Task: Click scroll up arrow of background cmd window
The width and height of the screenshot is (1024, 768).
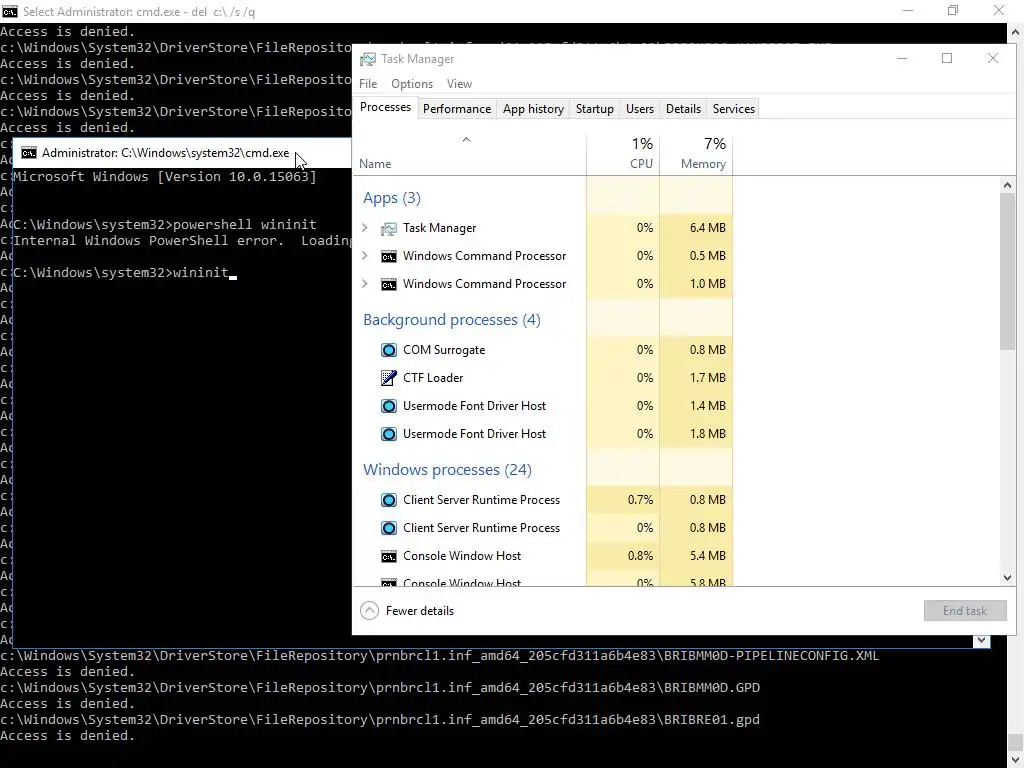Action: (1016, 31)
